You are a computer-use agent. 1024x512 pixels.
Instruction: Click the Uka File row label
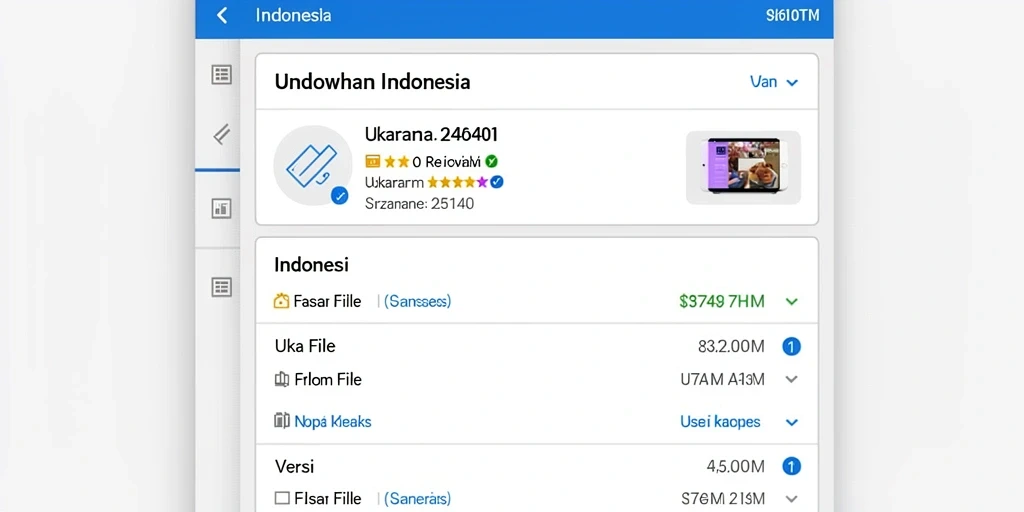[305, 346]
